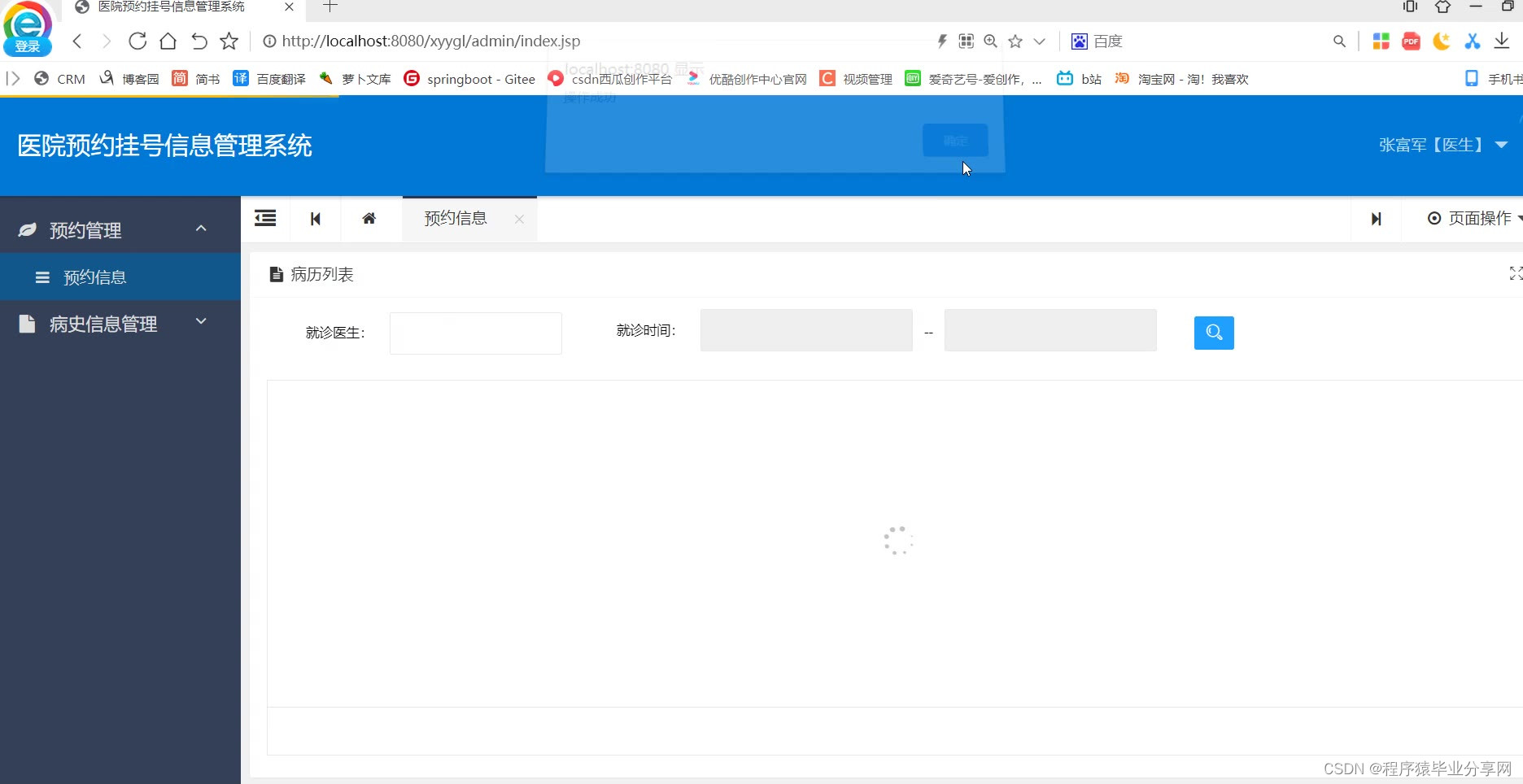Image resolution: width=1523 pixels, height=784 pixels.
Task: Click the favorites star inside address bar
Action: click(1015, 41)
